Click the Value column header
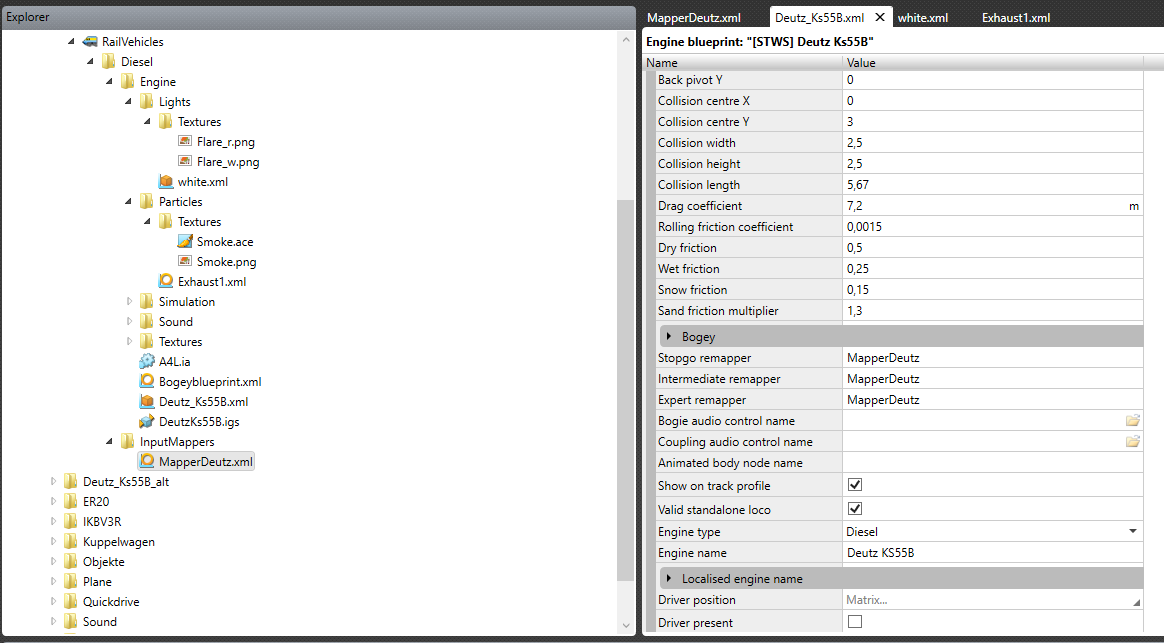 coord(993,63)
